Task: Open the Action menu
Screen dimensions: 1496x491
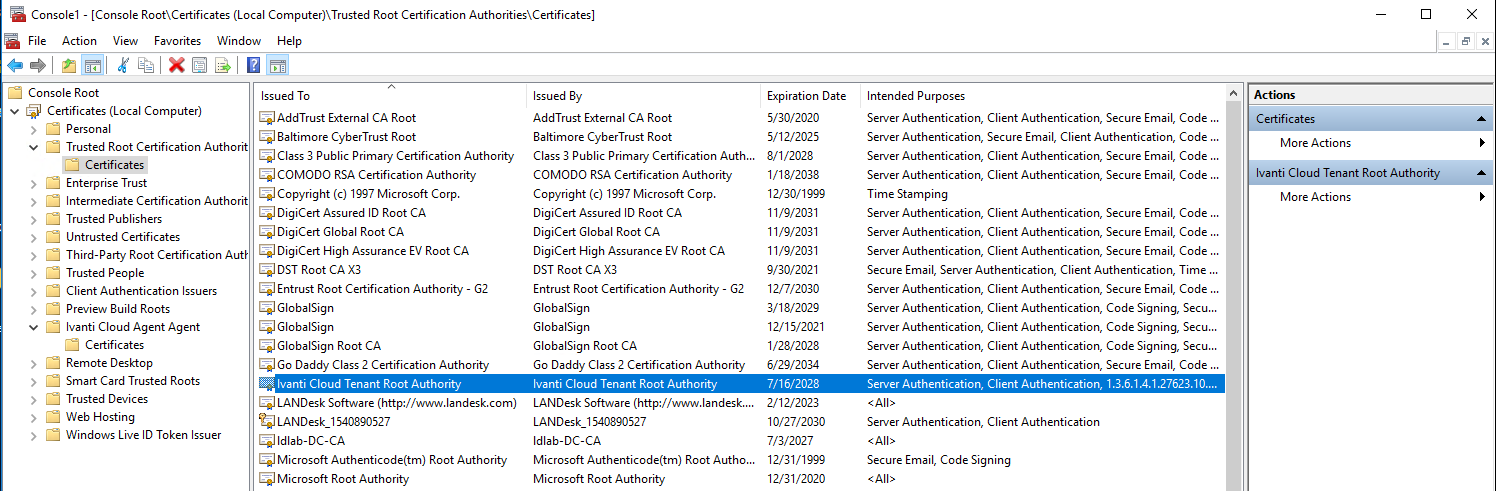Action: [79, 41]
